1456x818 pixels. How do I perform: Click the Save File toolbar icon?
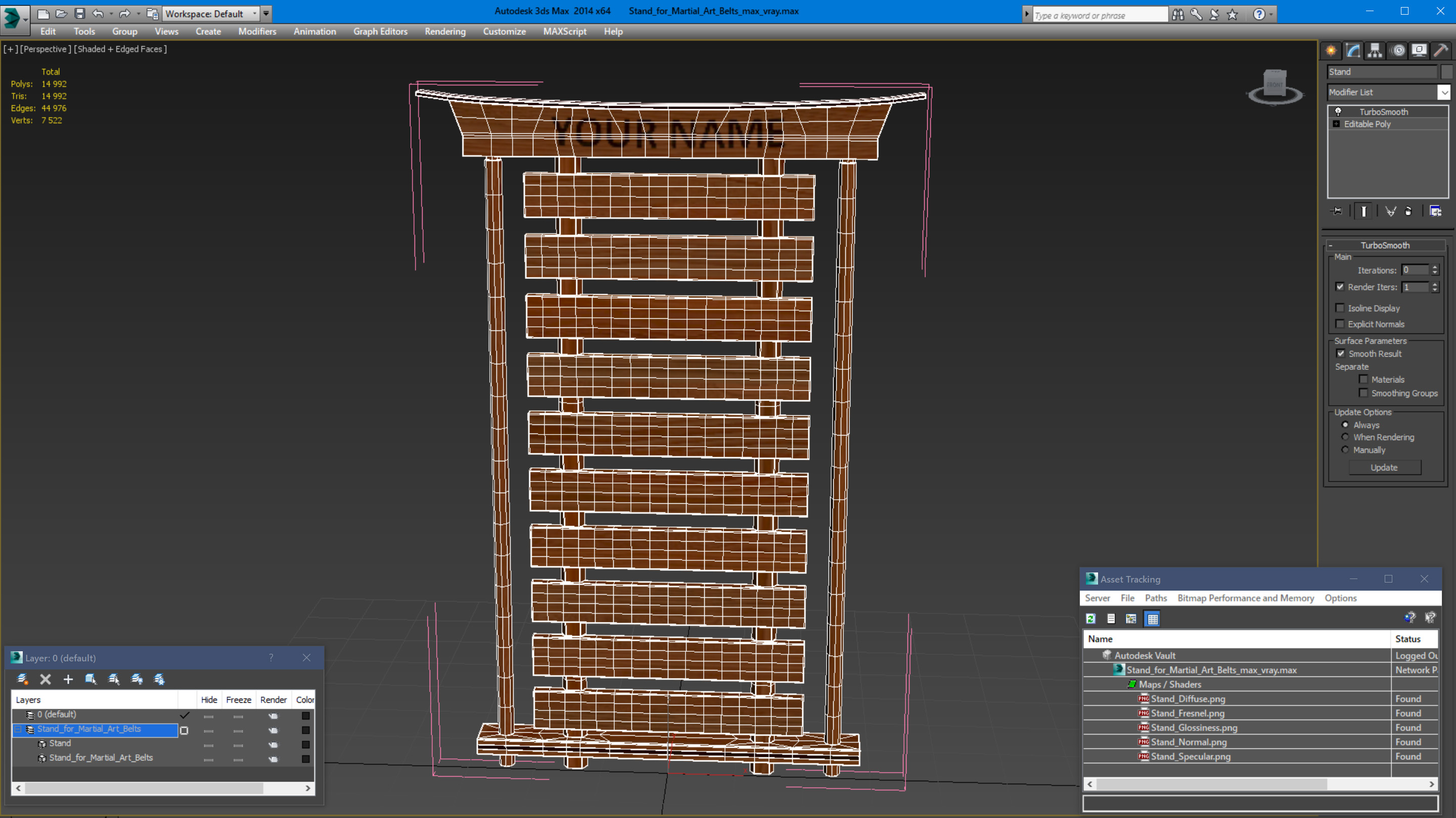(x=80, y=14)
